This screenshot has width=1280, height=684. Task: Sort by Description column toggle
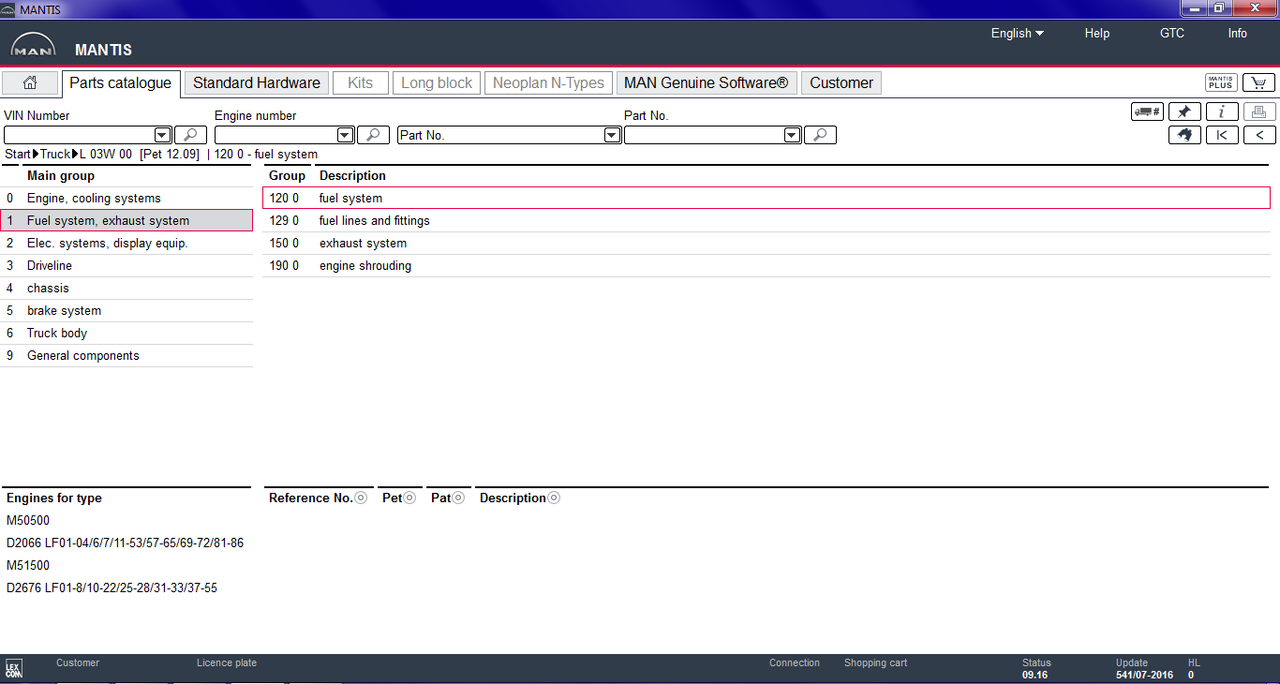554,498
